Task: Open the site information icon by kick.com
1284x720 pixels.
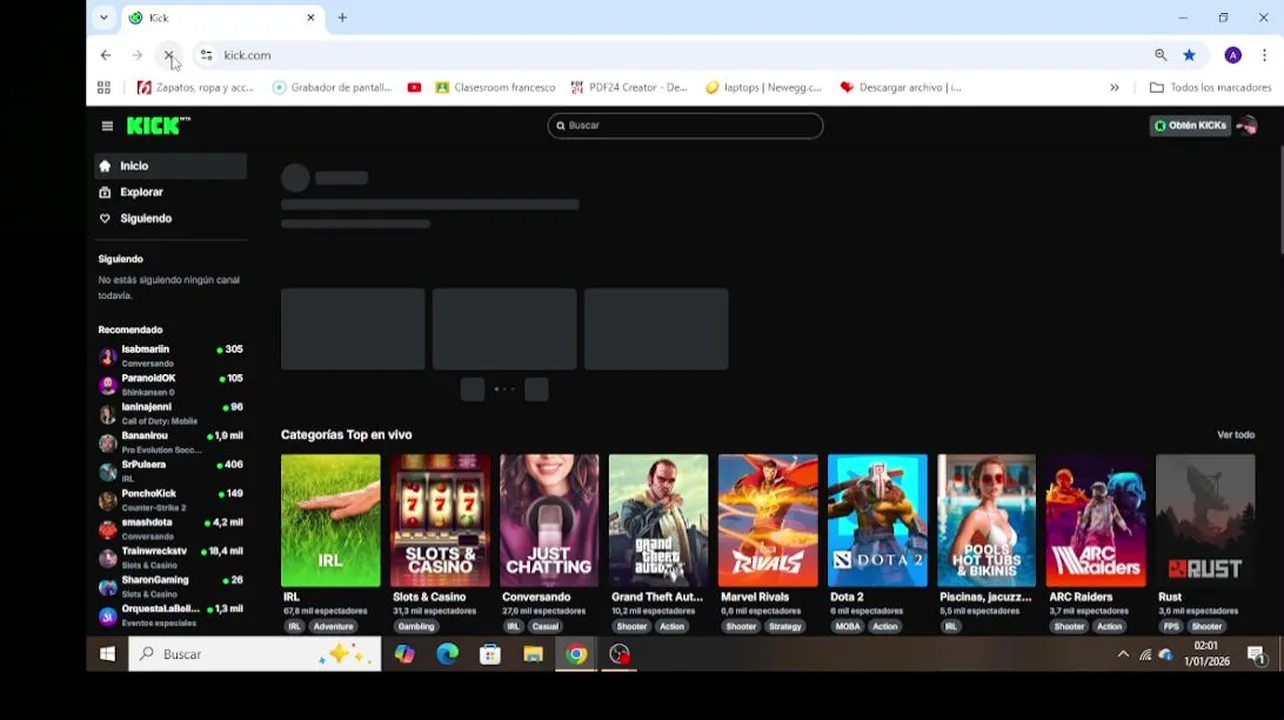Action: [206, 55]
